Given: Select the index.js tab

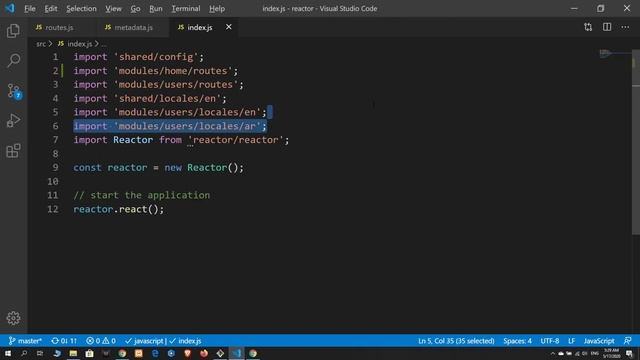Looking at the screenshot, I should point(200,27).
